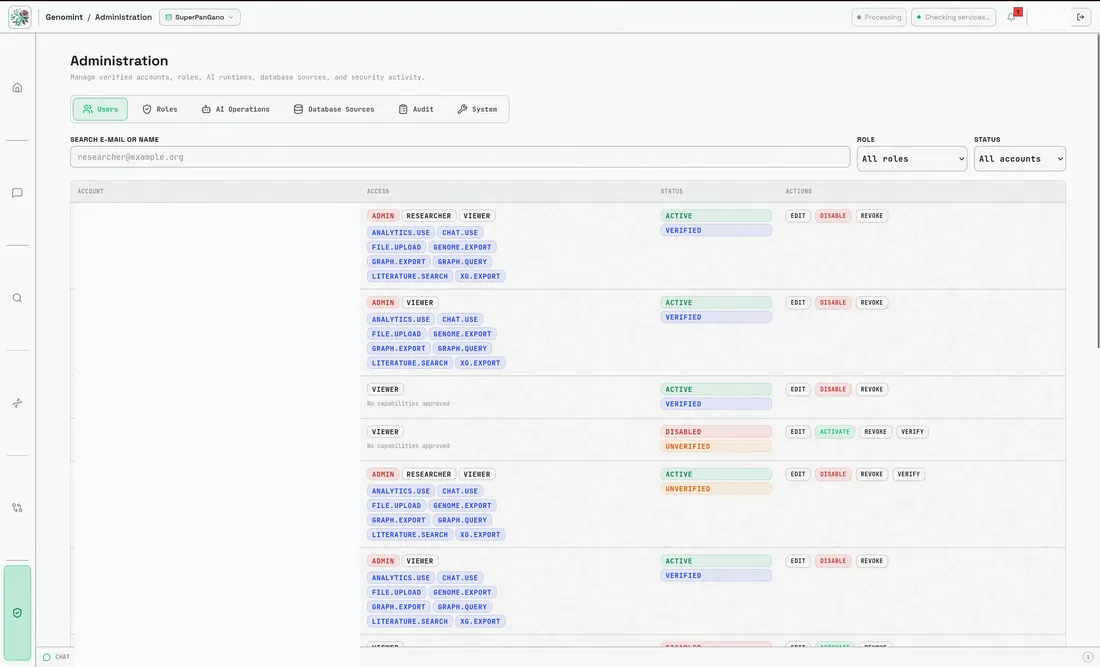Click Activate on the disabled unverified Viewer account

(x=835, y=432)
